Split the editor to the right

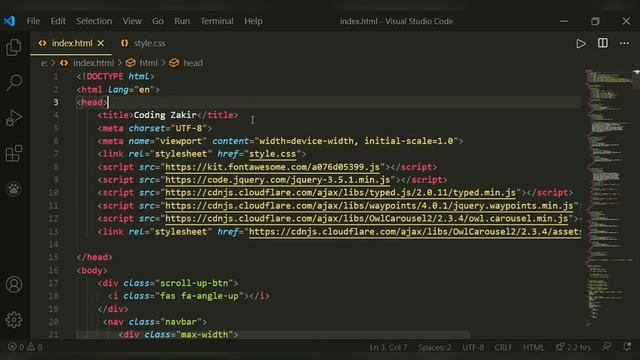[x=602, y=43]
